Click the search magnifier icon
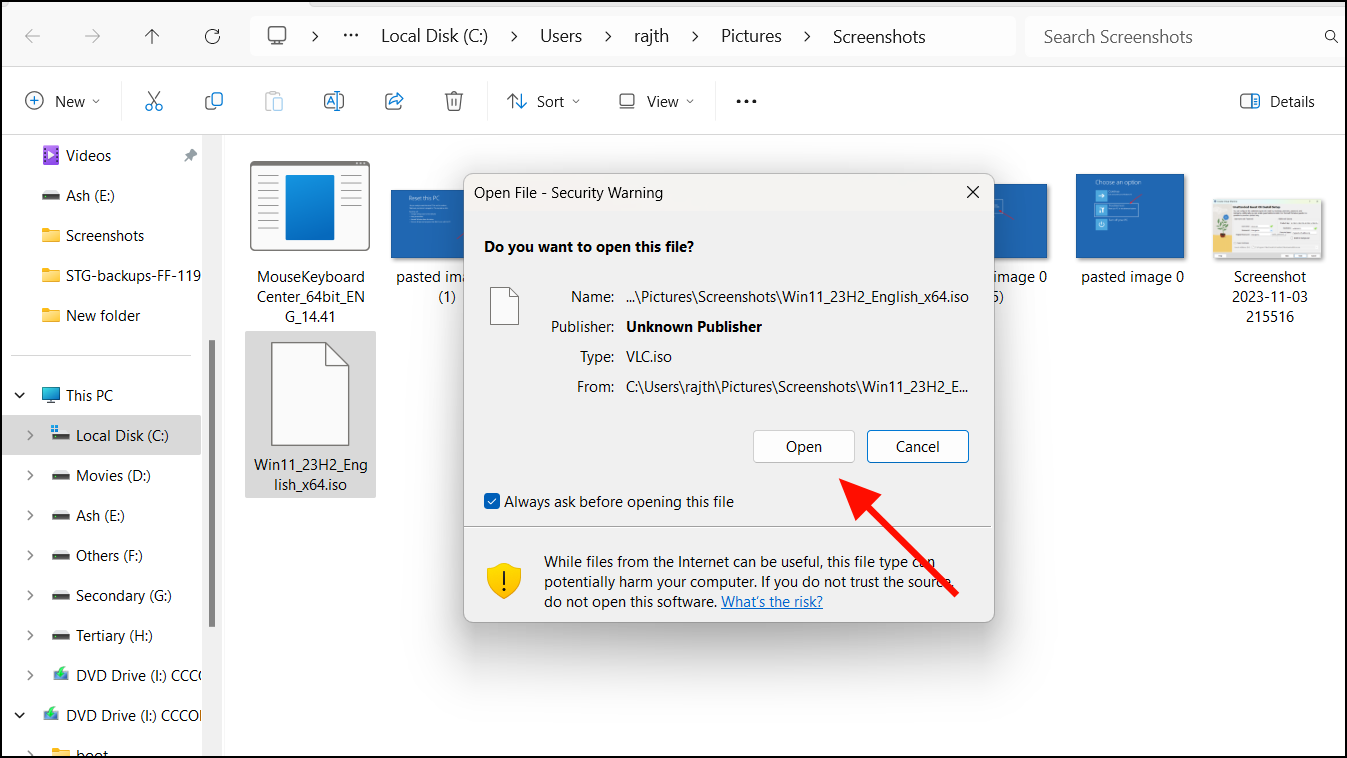1347x758 pixels. pos(1331,36)
